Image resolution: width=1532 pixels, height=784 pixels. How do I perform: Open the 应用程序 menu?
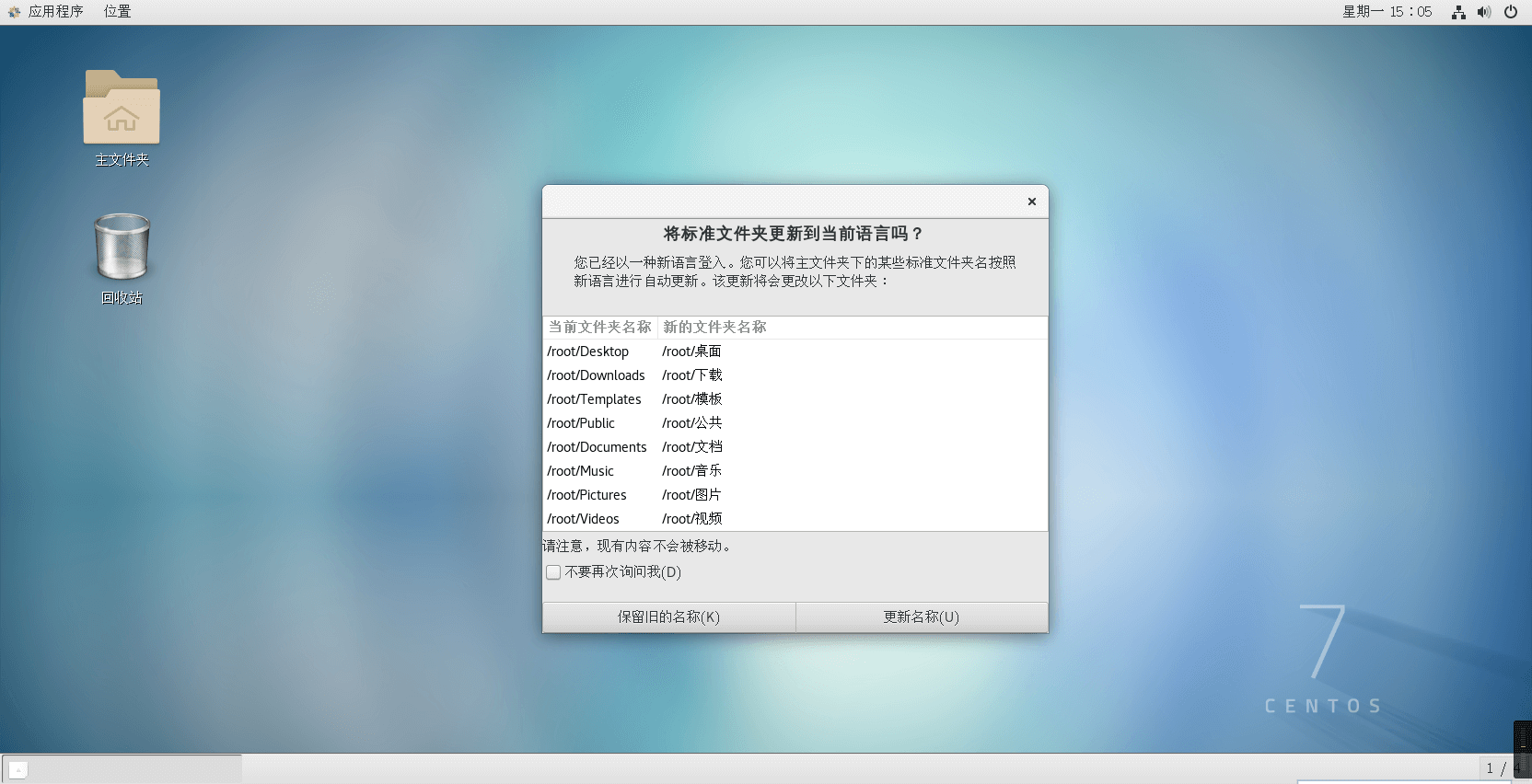pyautogui.click(x=55, y=12)
